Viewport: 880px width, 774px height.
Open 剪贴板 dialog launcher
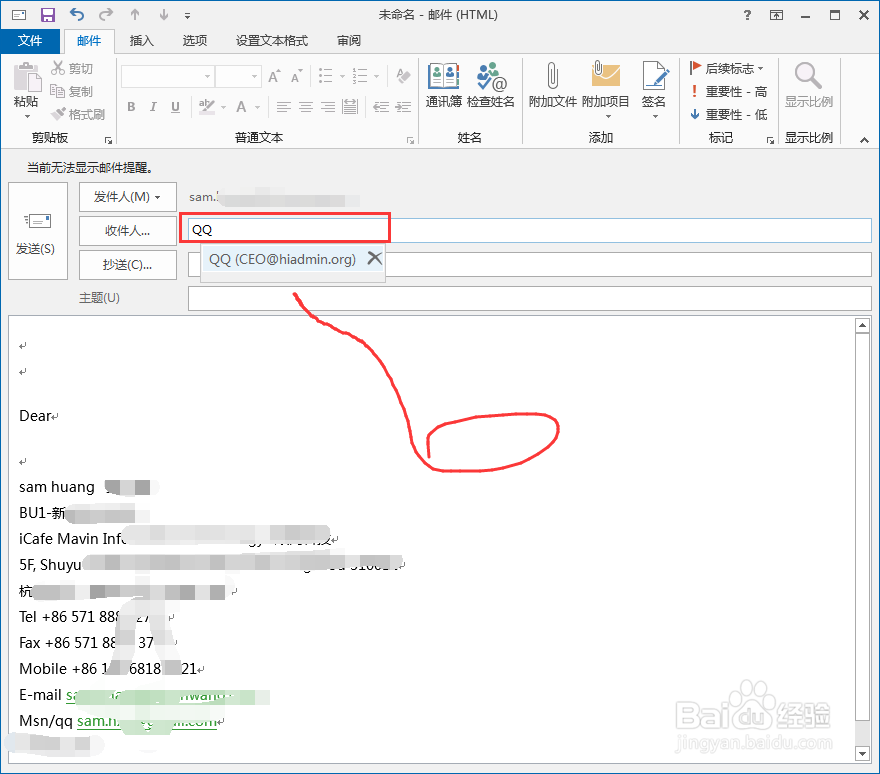tap(108, 140)
